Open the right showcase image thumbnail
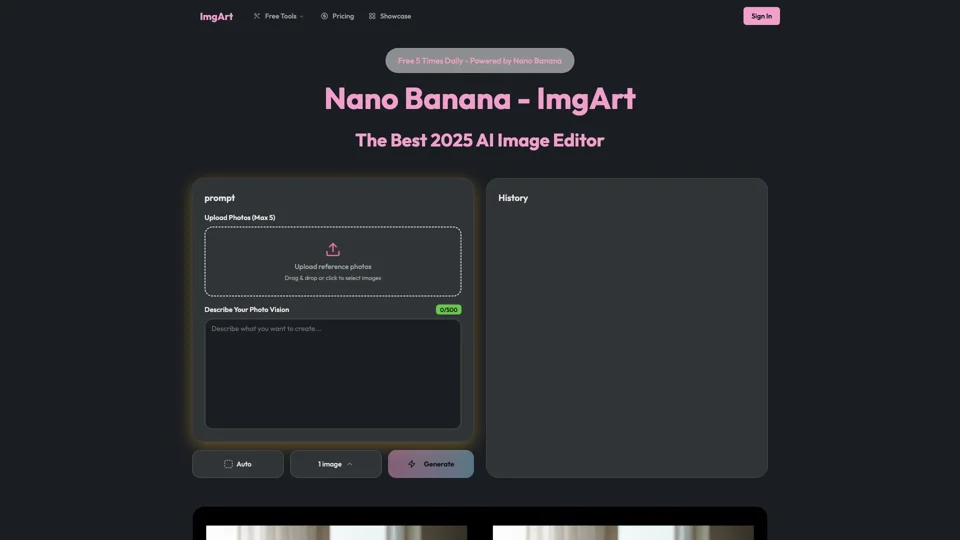This screenshot has height=540, width=960. 623,533
